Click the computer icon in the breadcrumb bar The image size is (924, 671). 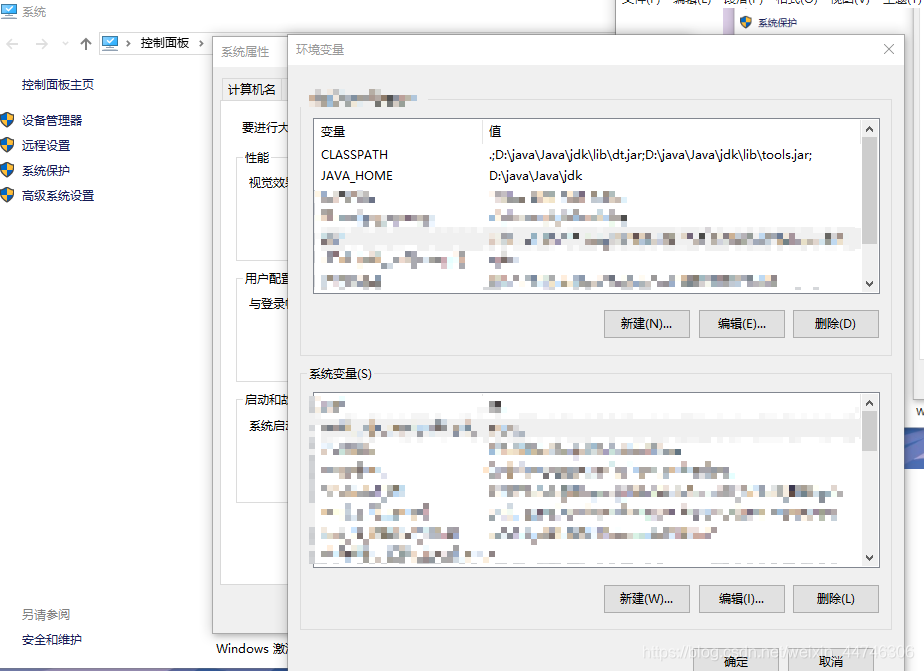(110, 42)
